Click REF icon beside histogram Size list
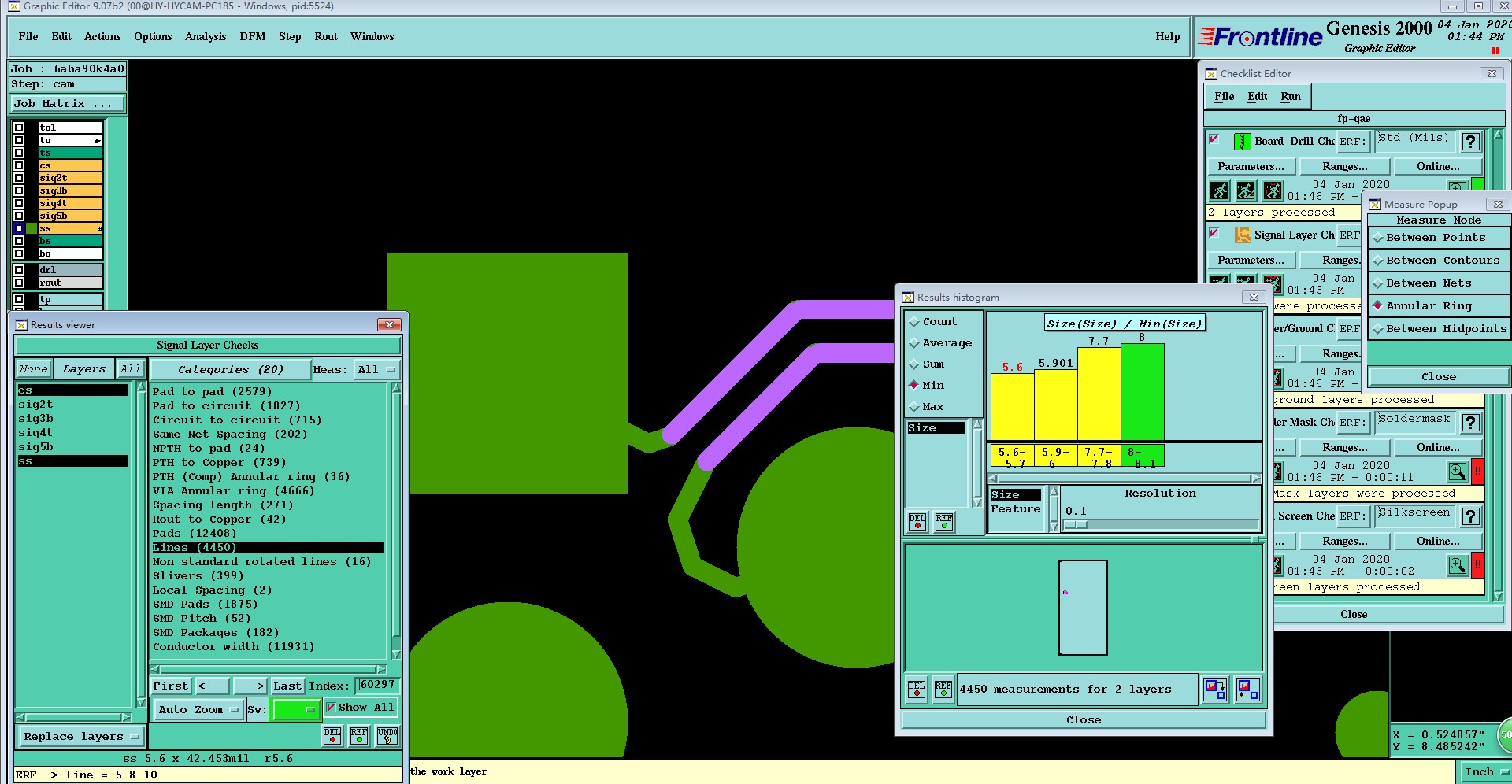Image resolution: width=1512 pixels, height=784 pixels. tap(944, 523)
